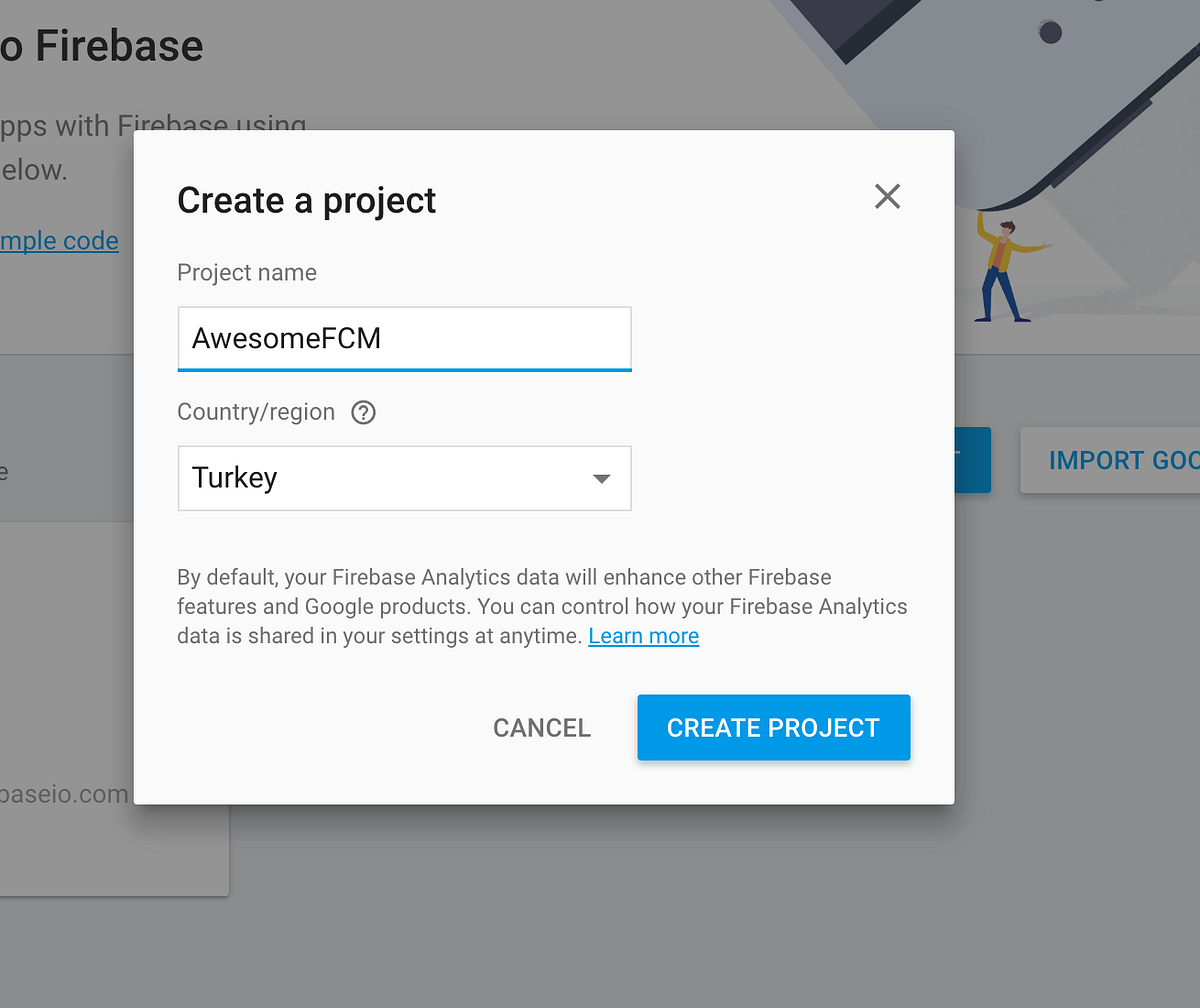The width and height of the screenshot is (1200, 1008).
Task: Focus the Project name input field
Action: [x=404, y=338]
